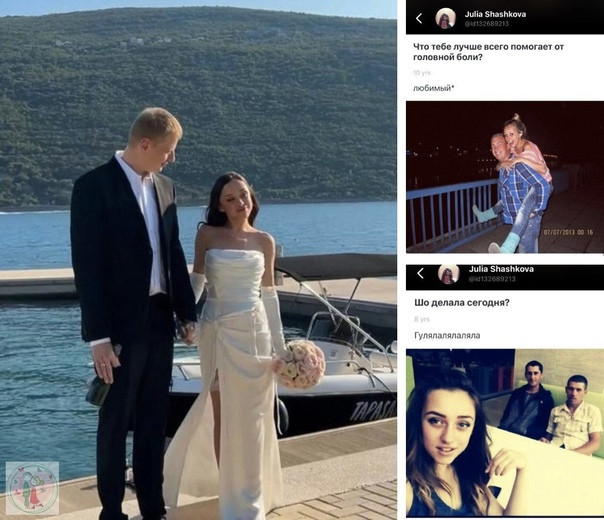Select the answer text "Гулялаляляляла"
The width and height of the screenshot is (604, 520).
coord(447,335)
